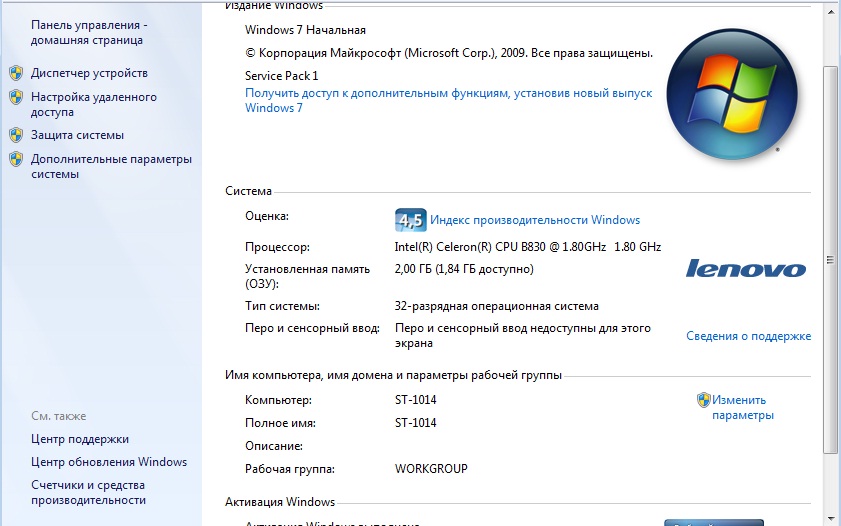Click the Service Pack 1 text
This screenshot has width=841, height=526.
pos(282,76)
